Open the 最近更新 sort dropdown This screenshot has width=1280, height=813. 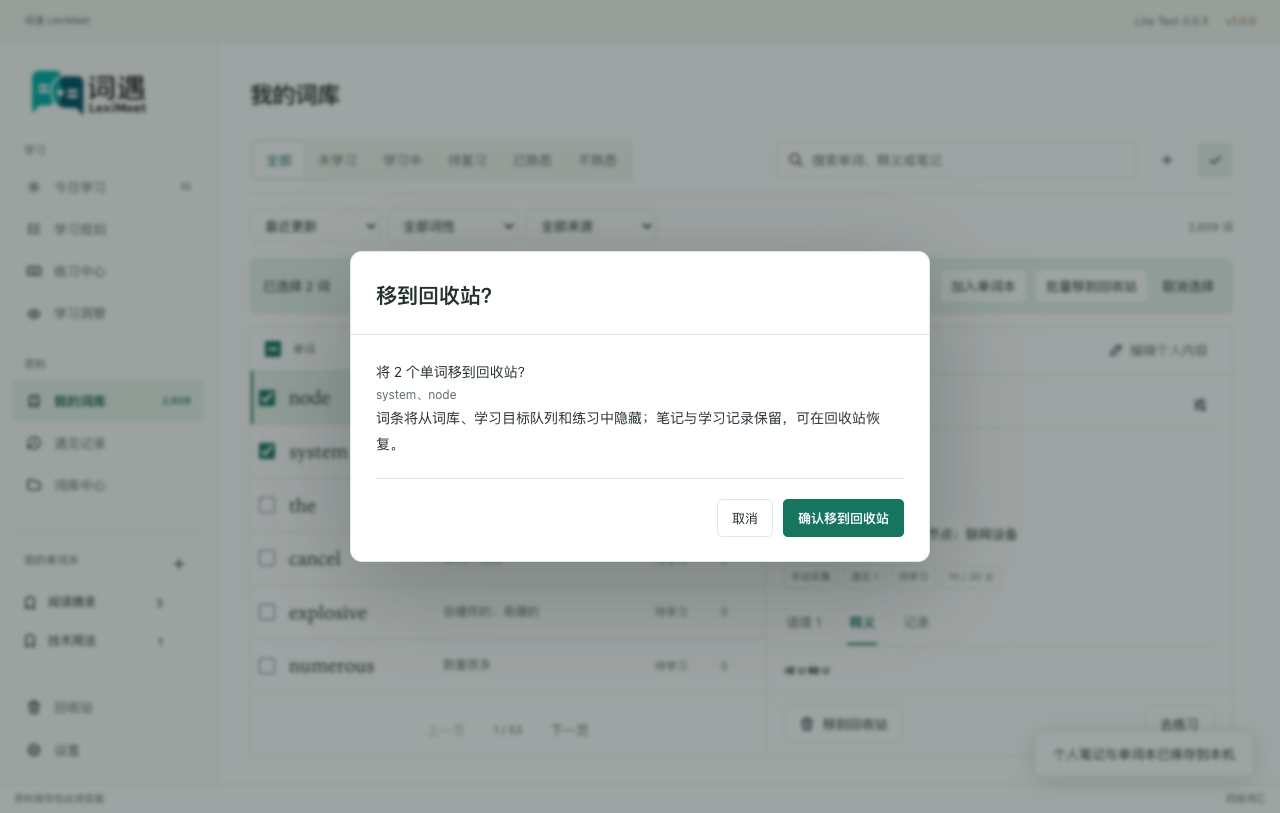click(x=317, y=227)
